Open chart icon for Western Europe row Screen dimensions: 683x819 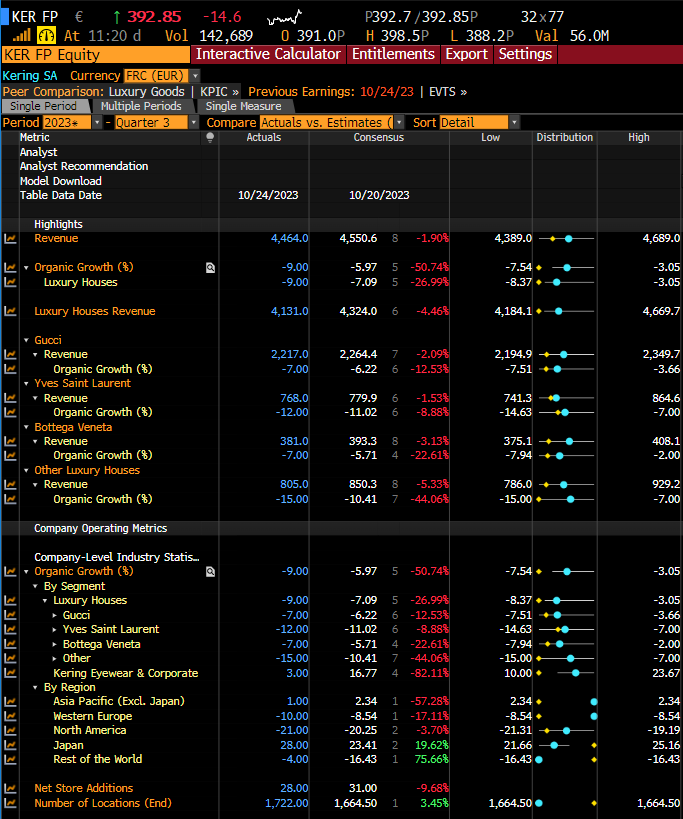pos(10,717)
